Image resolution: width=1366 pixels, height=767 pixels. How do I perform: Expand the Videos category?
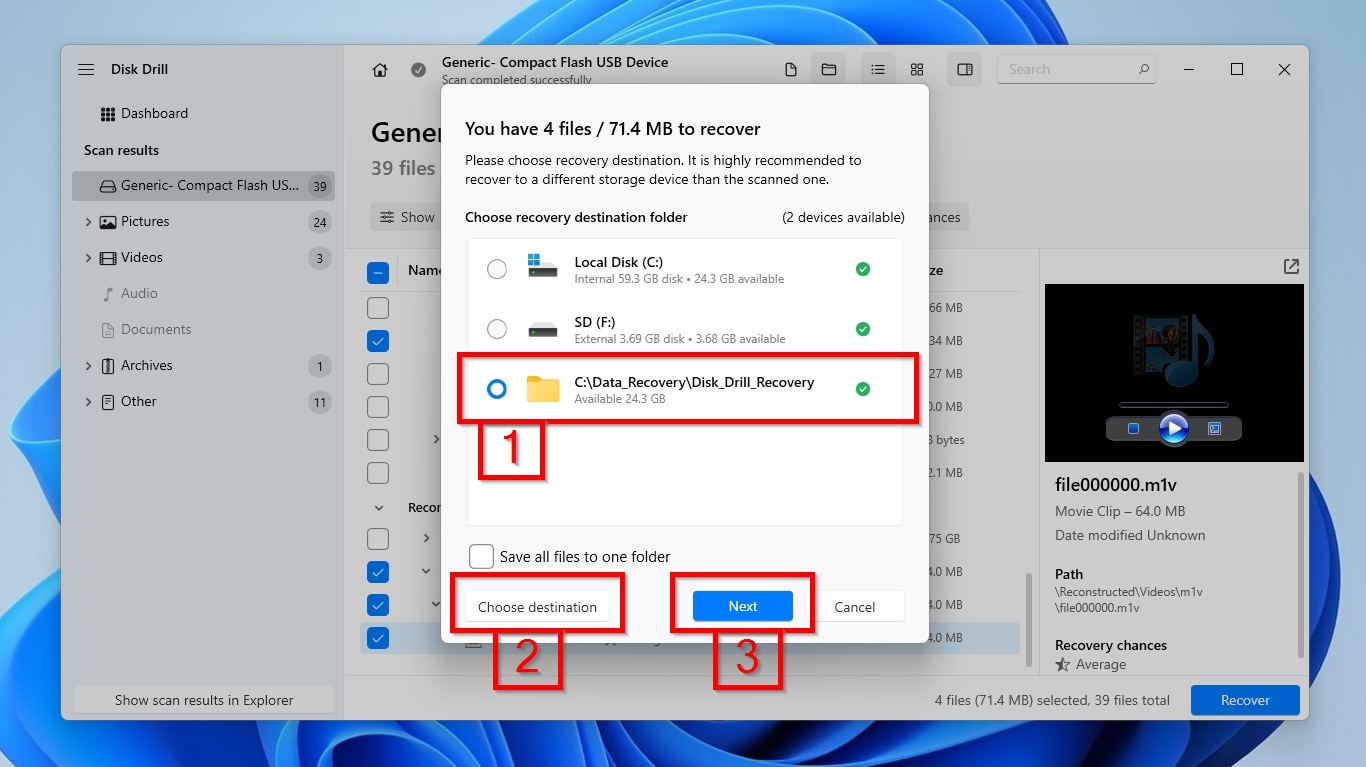[x=88, y=258]
